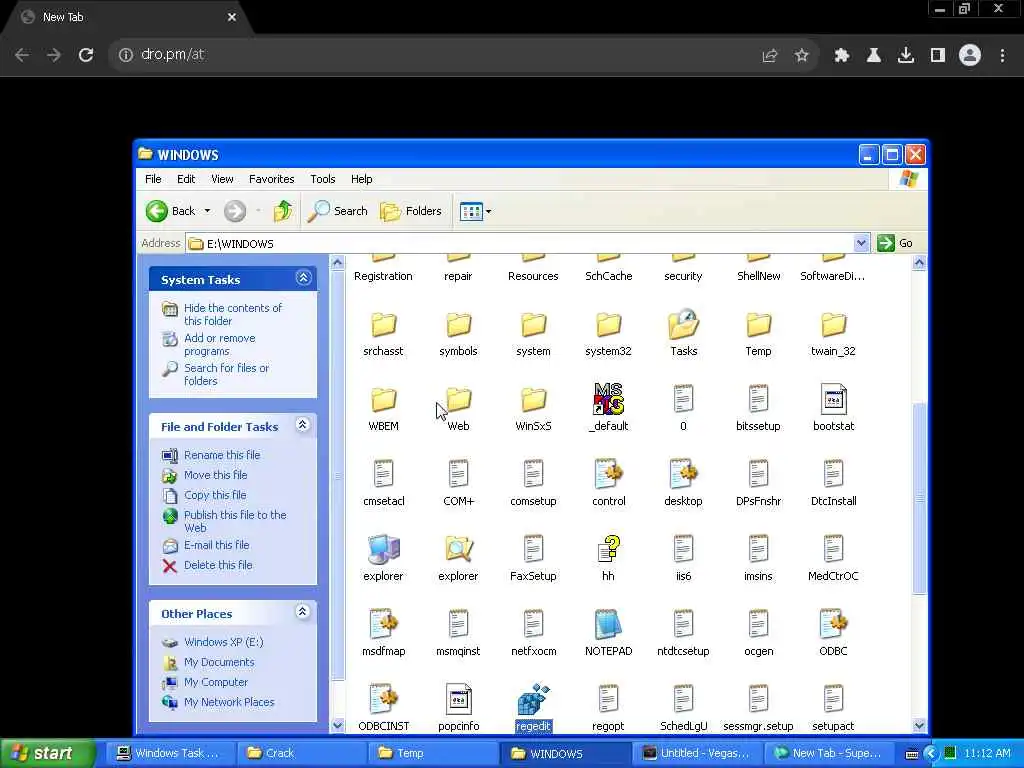
Task: Open the Help menu
Action: coord(361,179)
